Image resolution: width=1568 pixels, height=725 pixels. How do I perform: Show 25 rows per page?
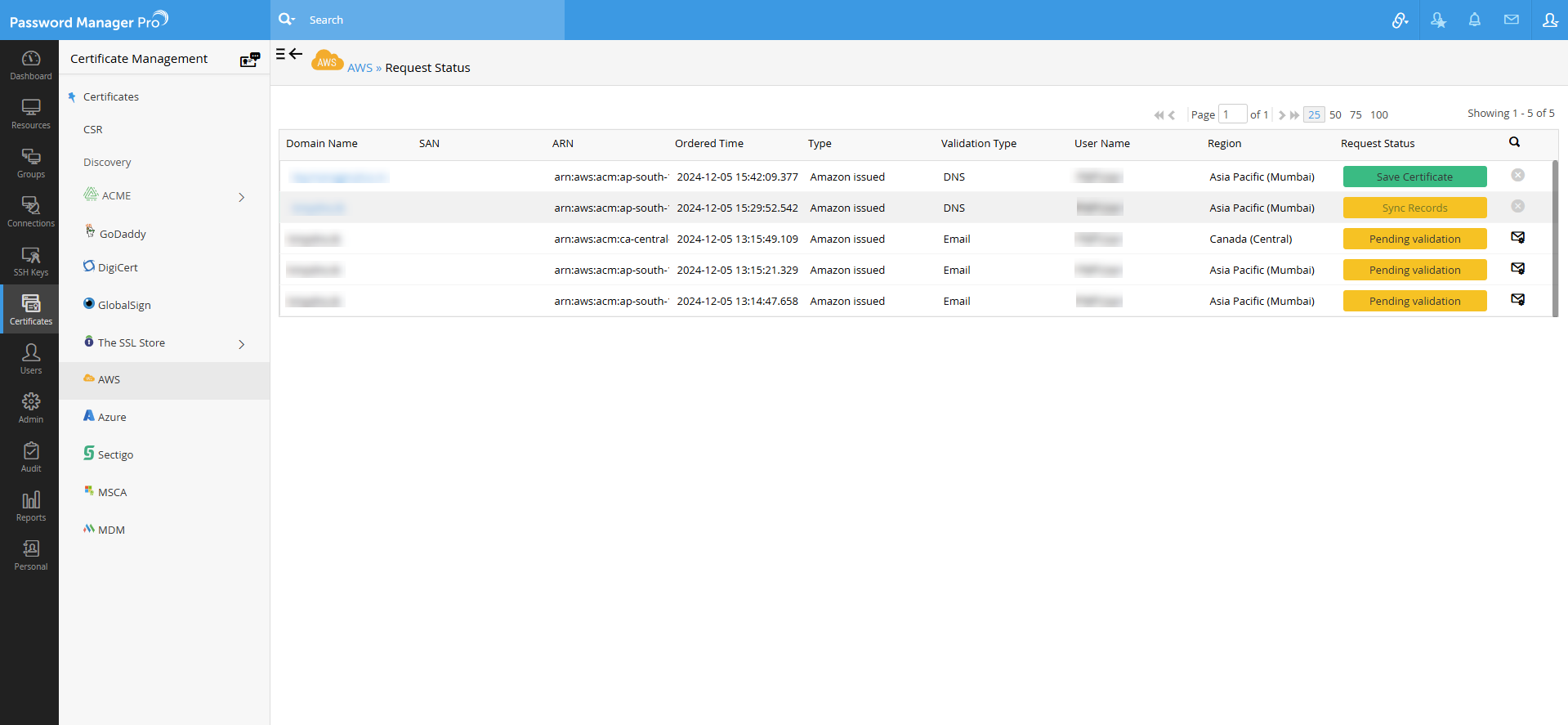pos(1314,114)
